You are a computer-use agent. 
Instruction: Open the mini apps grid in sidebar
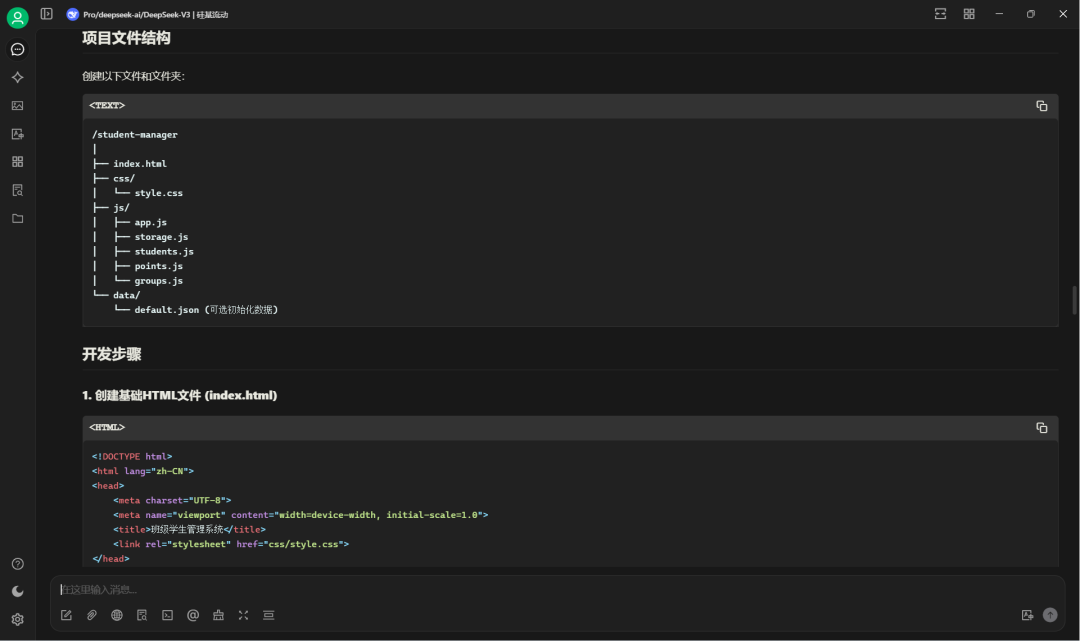18,162
